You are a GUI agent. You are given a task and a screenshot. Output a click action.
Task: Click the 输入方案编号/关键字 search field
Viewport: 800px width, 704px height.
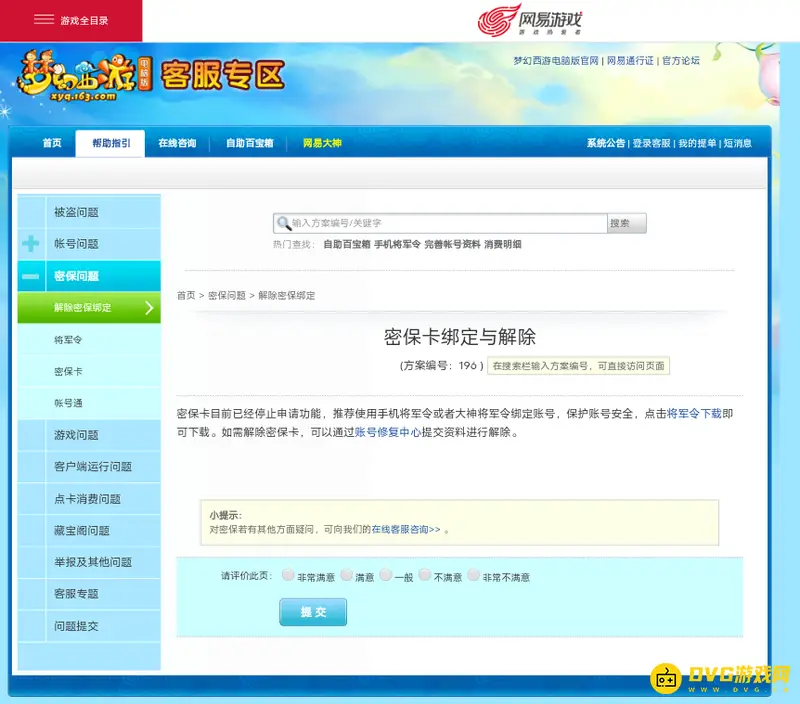coord(440,223)
